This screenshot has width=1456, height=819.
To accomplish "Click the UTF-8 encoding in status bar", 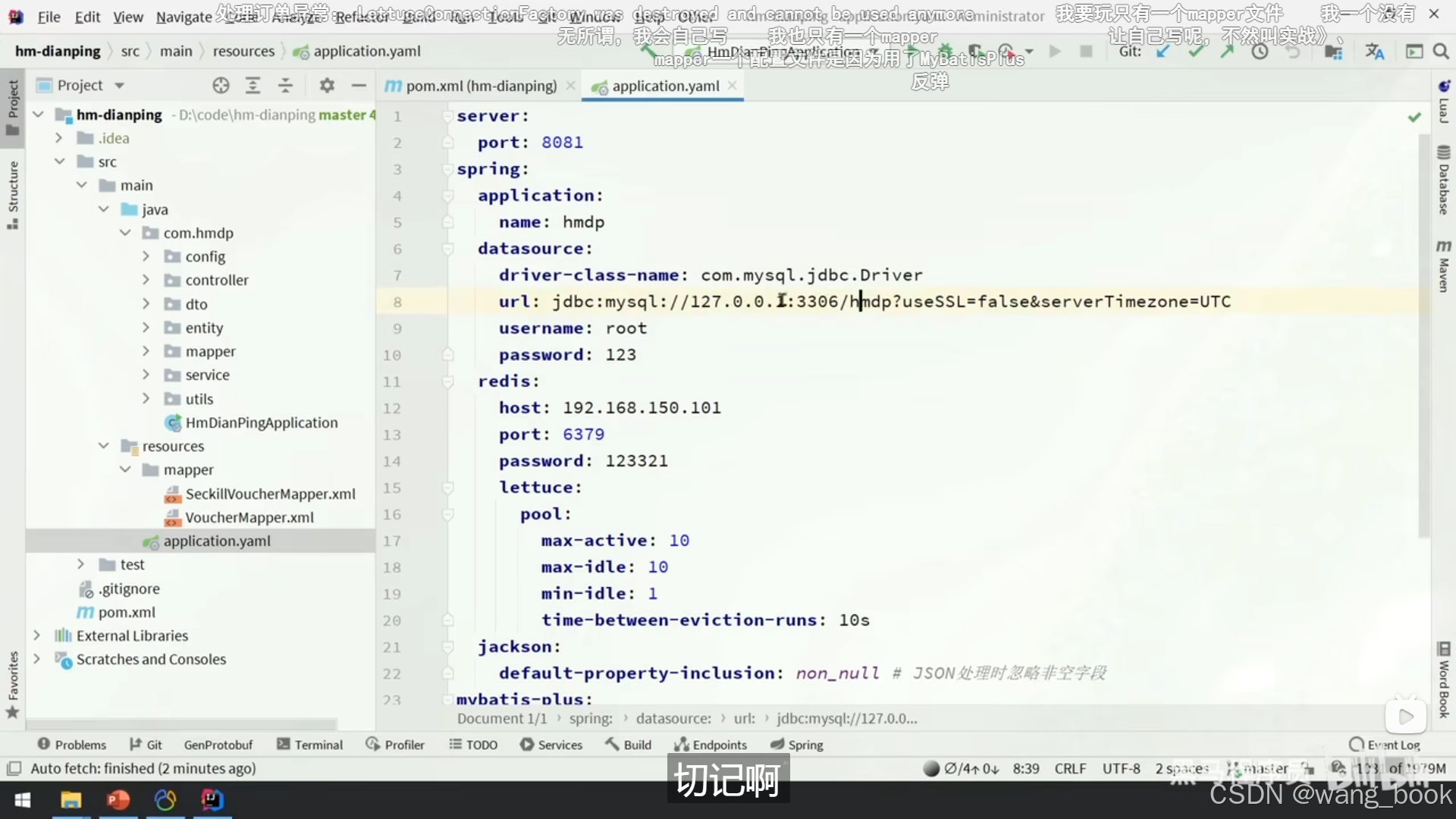I will pos(1121,768).
